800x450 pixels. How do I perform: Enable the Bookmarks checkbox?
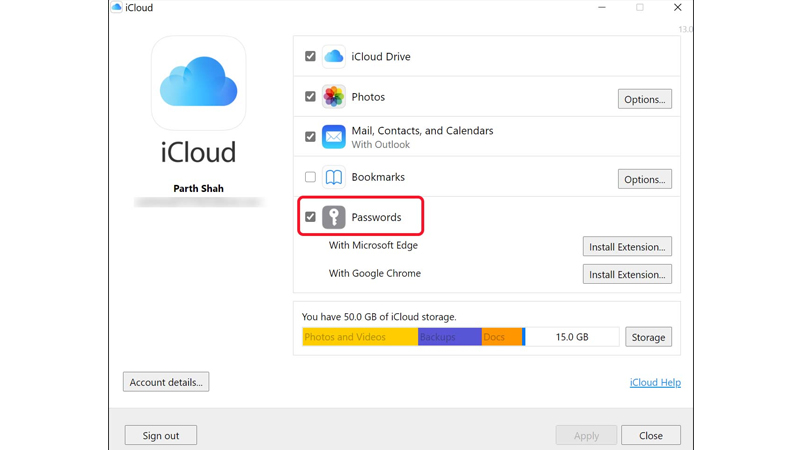(x=310, y=177)
